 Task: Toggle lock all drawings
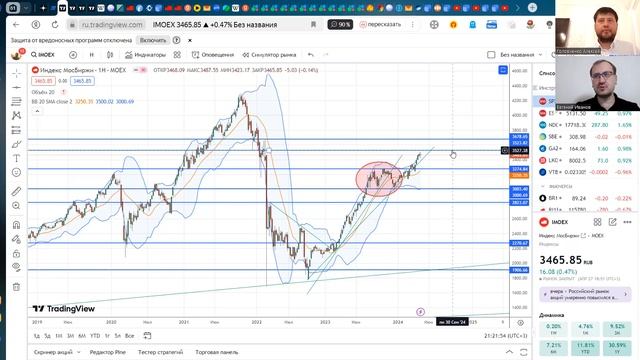[x=16, y=254]
